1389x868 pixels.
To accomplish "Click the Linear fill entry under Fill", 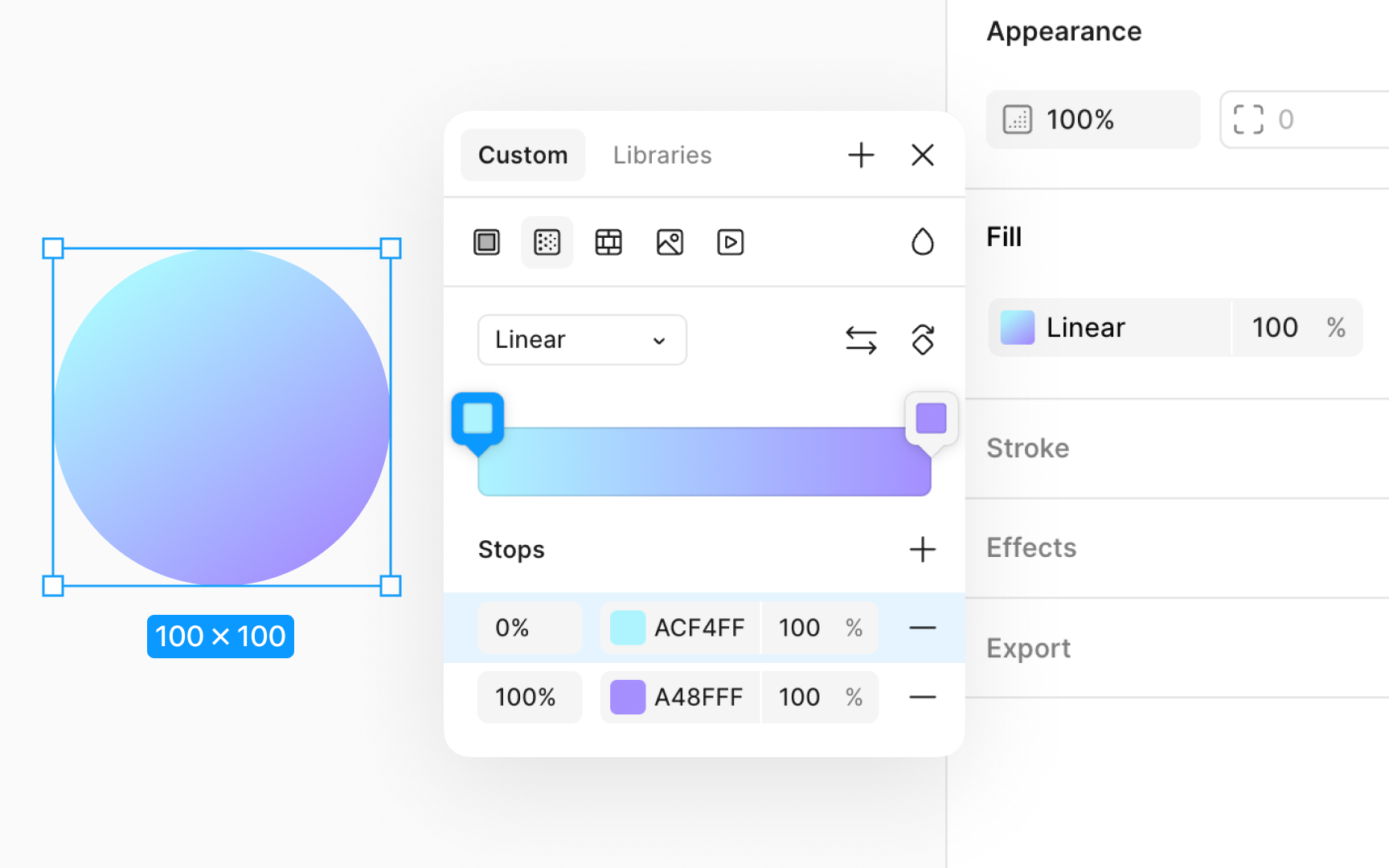I will (1085, 327).
